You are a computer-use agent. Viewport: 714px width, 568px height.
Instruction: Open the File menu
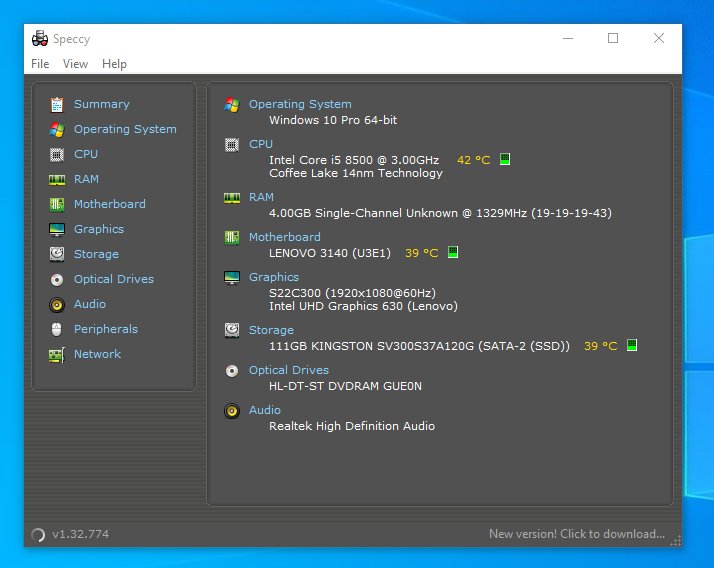(x=40, y=64)
